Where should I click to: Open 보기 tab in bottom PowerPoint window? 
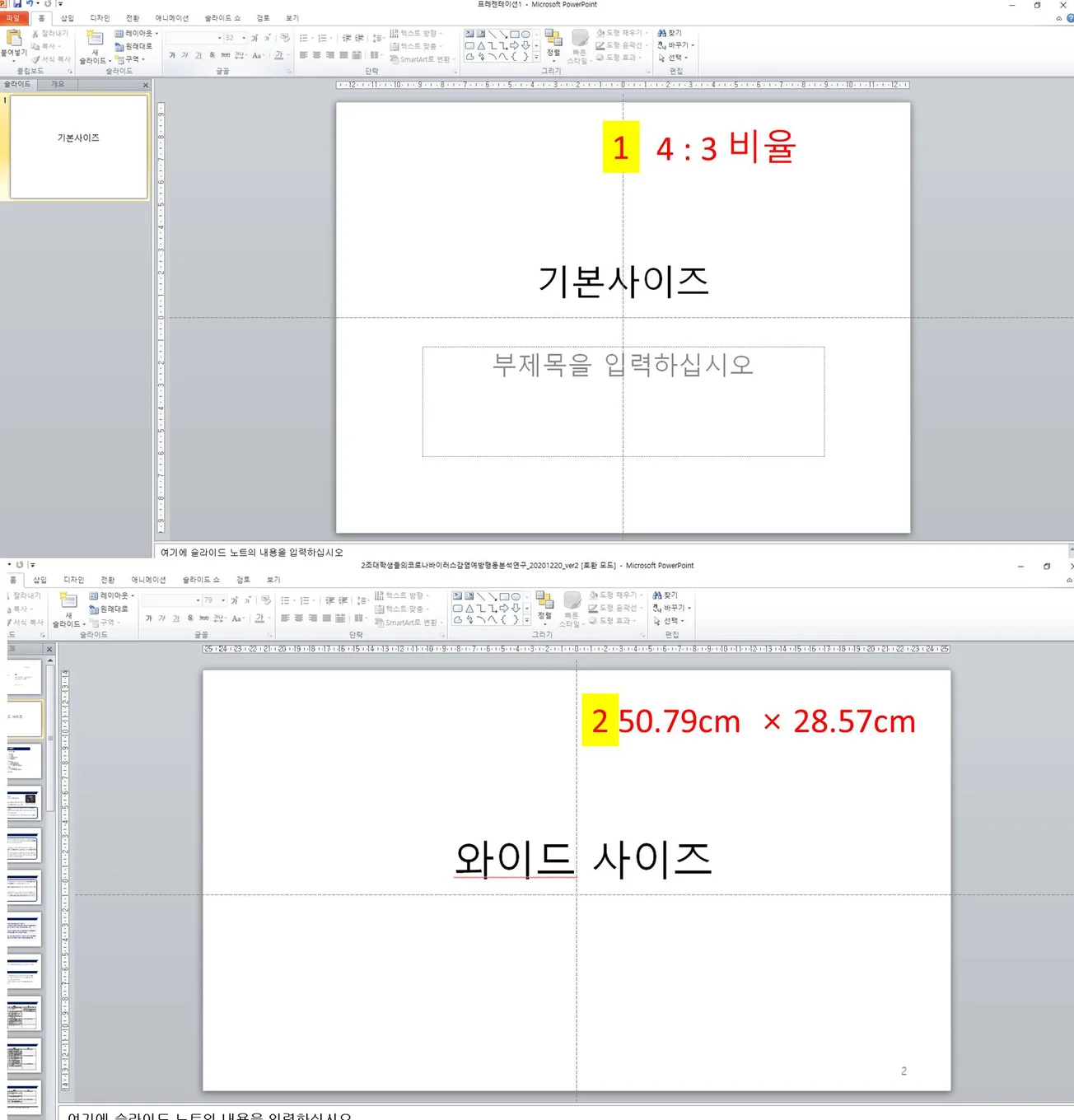(x=273, y=580)
